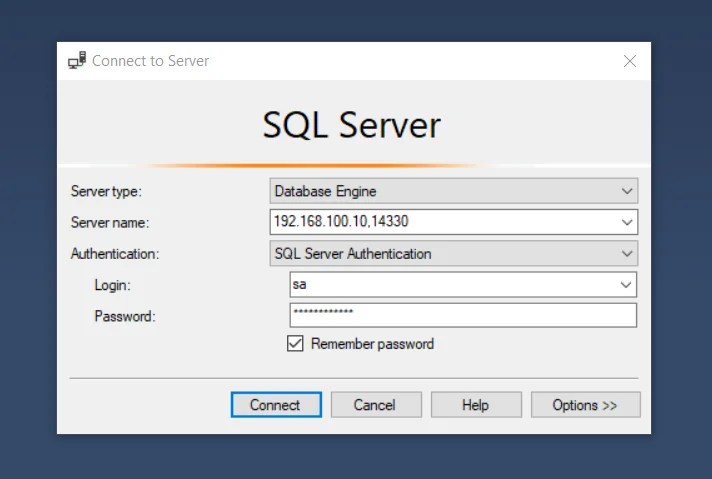Viewport: 712px width, 479px height.
Task: Click the Login label
Action: pyautogui.click(x=113, y=285)
